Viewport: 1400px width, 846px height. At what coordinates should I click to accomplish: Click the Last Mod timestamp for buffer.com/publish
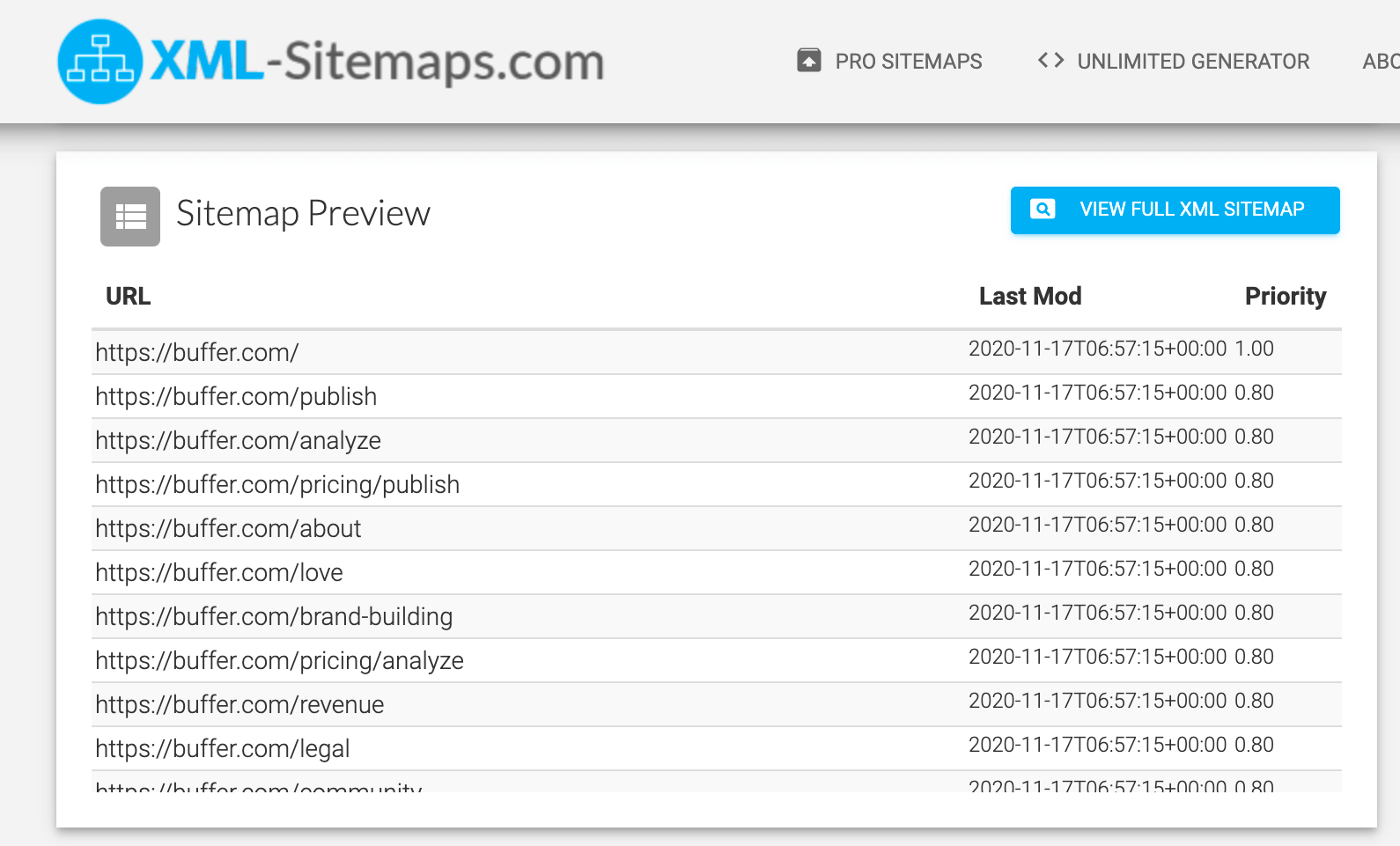pyautogui.click(x=1098, y=393)
